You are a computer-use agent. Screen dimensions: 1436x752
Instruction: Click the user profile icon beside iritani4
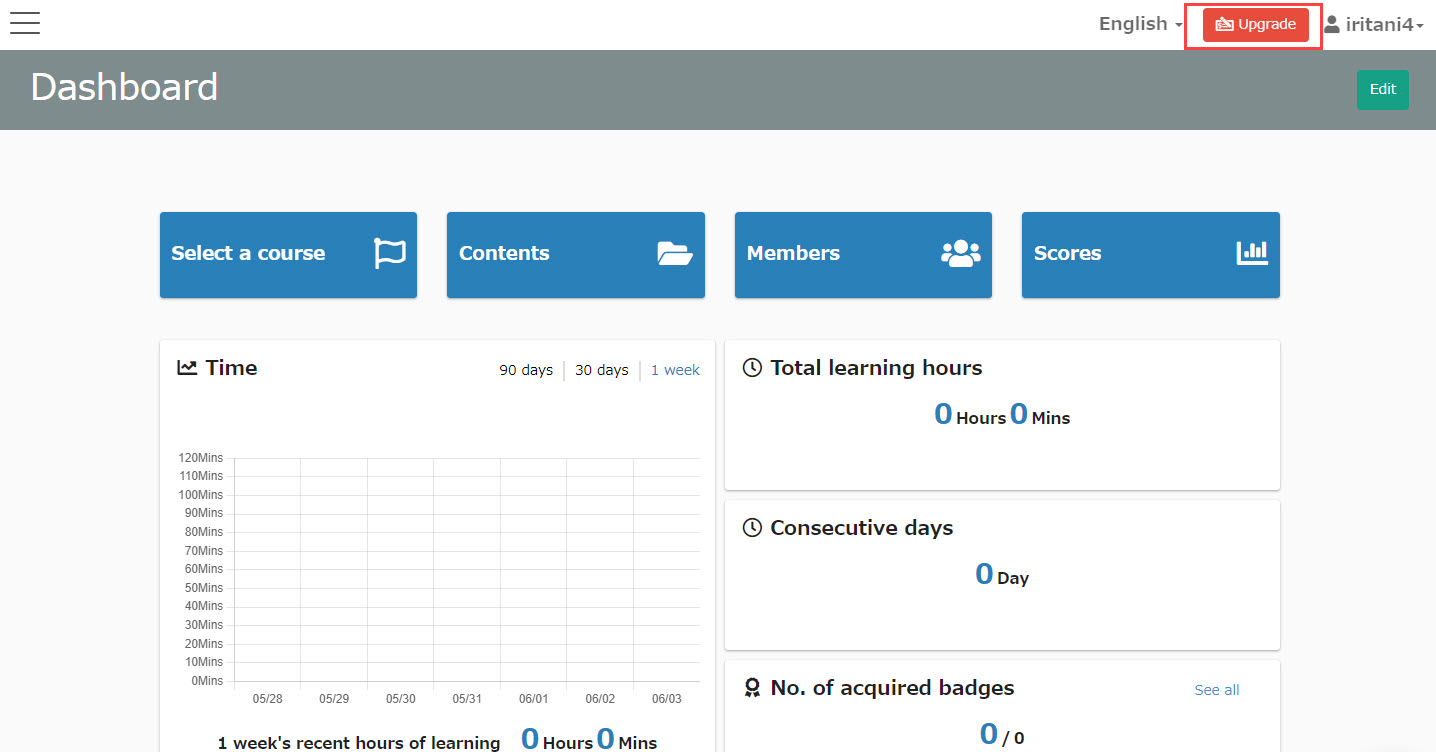tap(1331, 24)
